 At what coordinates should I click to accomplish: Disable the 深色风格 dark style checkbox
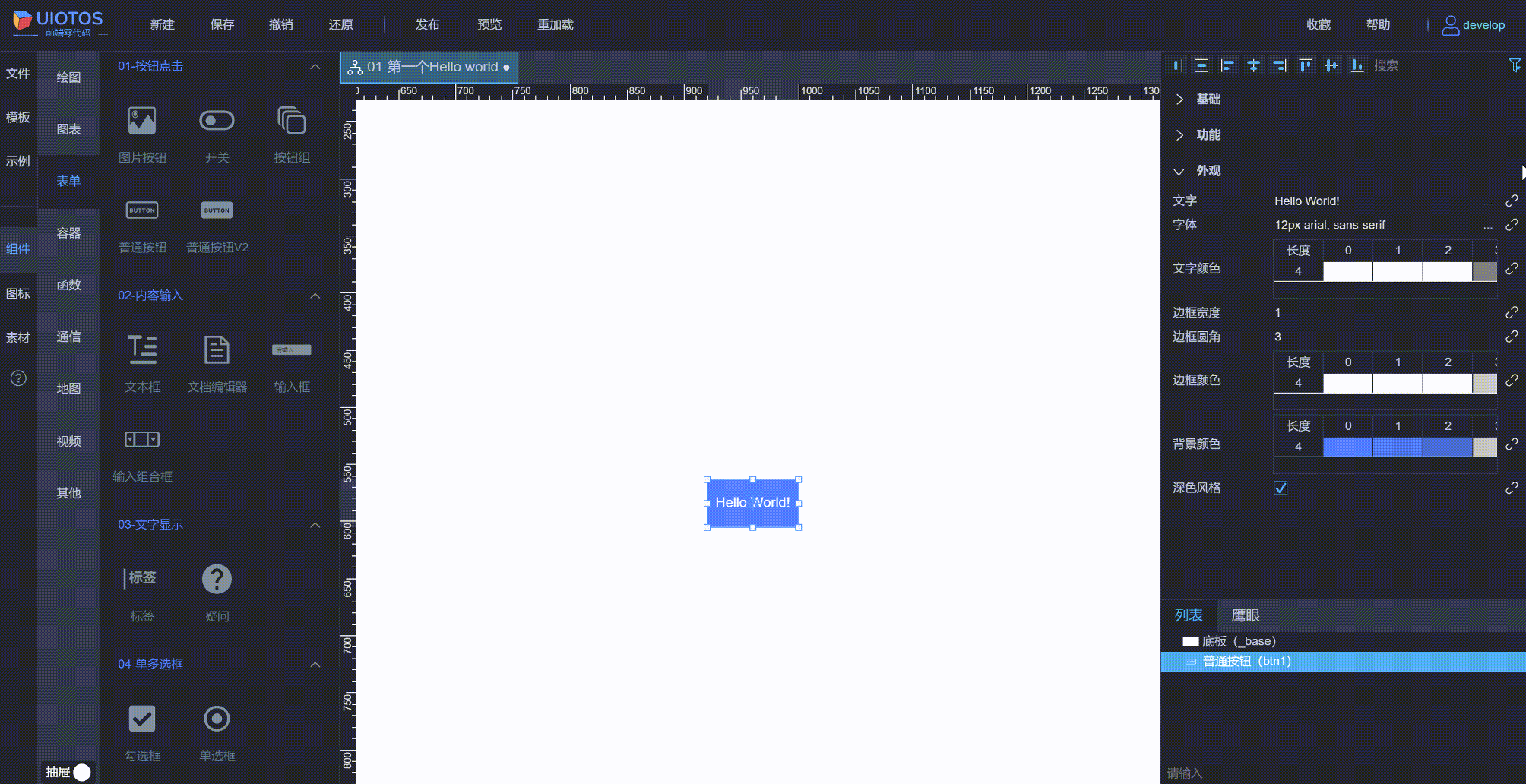[1281, 488]
